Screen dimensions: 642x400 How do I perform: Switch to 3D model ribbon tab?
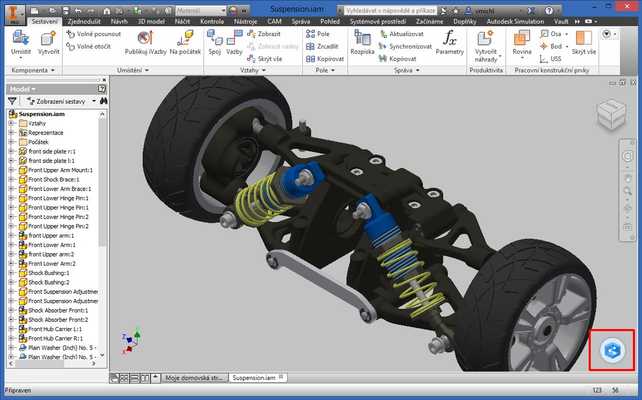click(151, 21)
